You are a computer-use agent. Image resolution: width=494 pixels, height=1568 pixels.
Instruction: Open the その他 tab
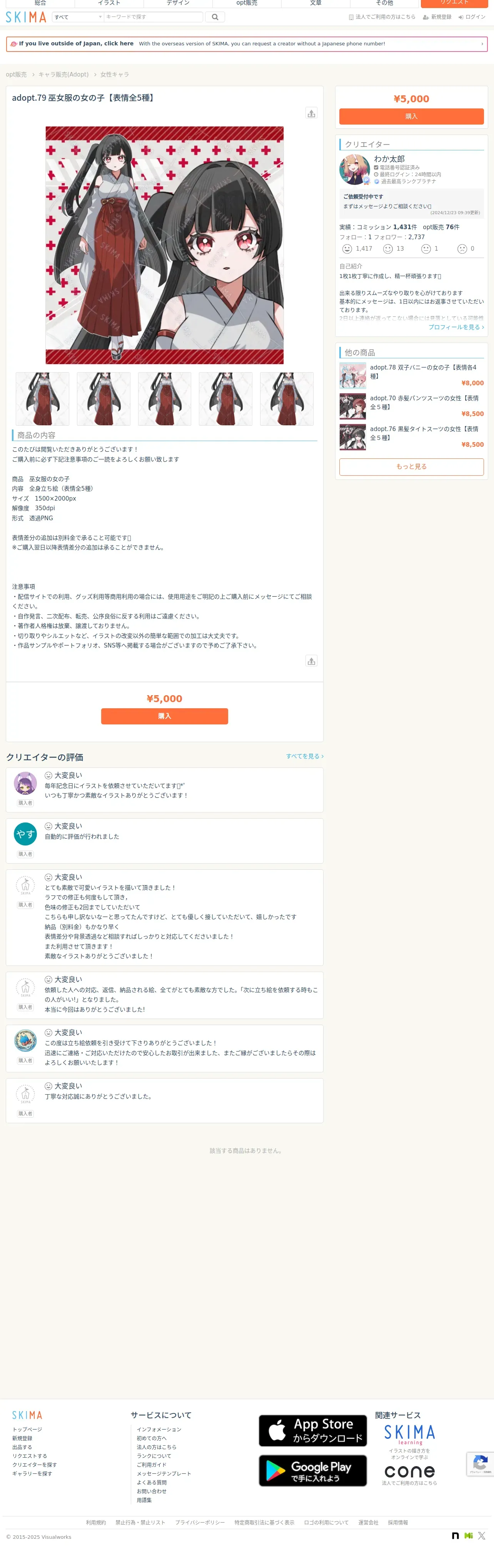[x=384, y=3]
